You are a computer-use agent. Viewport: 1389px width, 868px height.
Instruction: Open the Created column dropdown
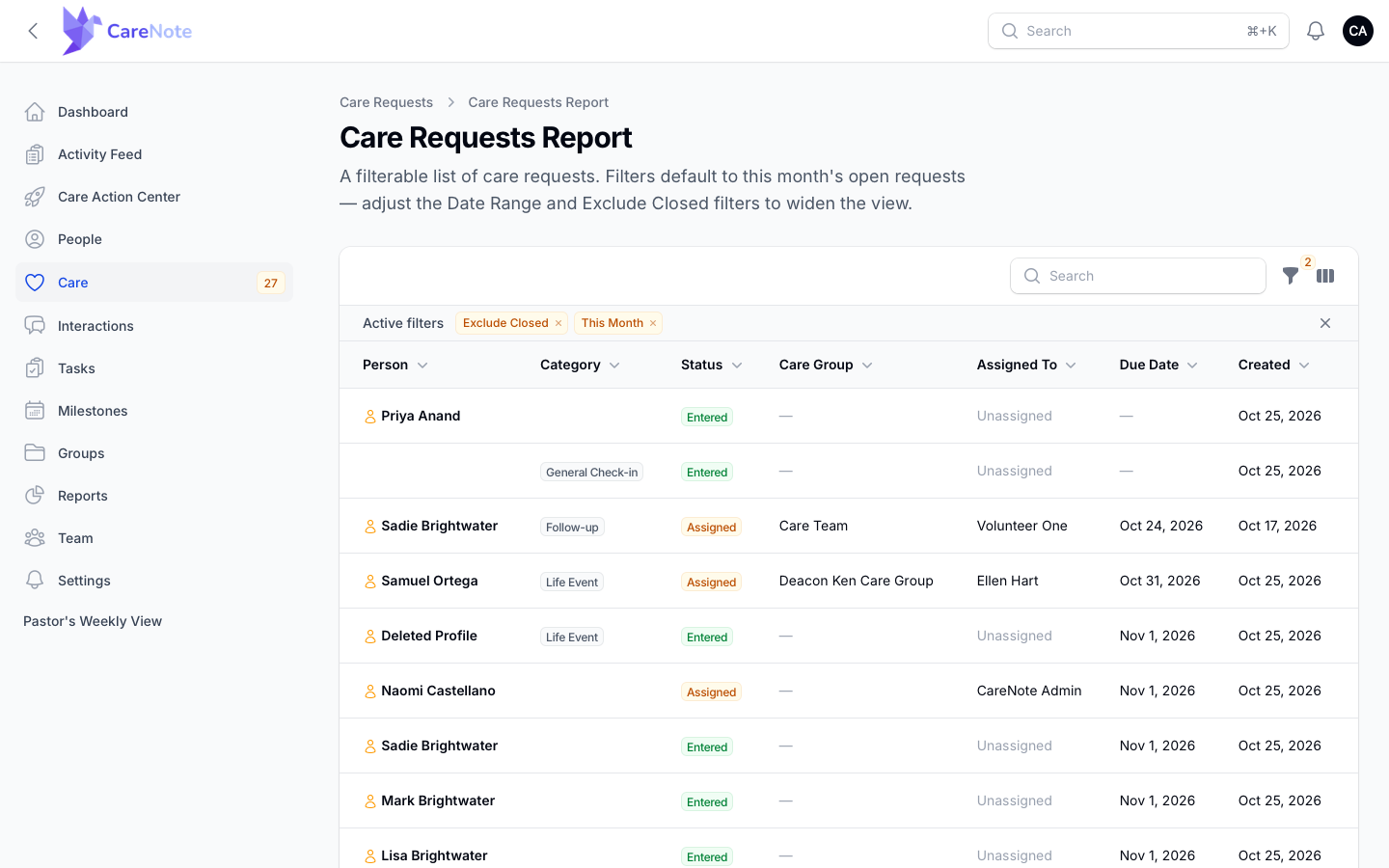pos(1304,366)
